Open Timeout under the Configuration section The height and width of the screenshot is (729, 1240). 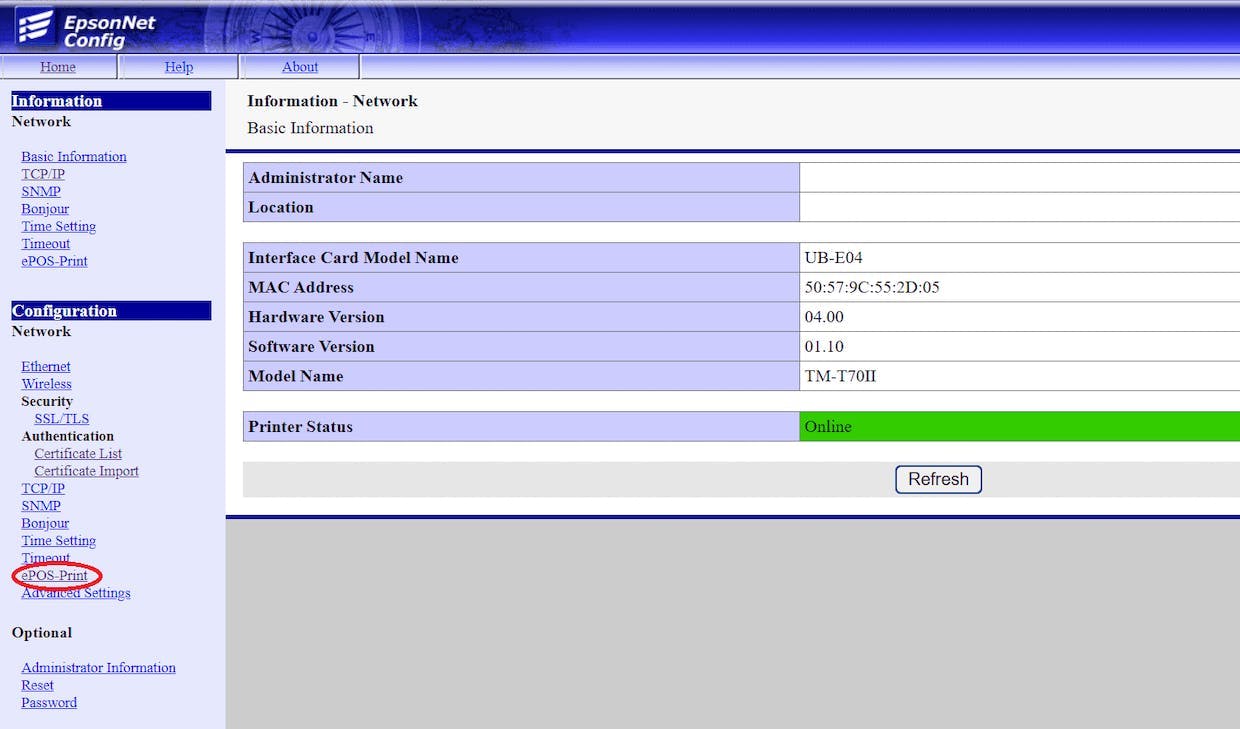coord(46,558)
